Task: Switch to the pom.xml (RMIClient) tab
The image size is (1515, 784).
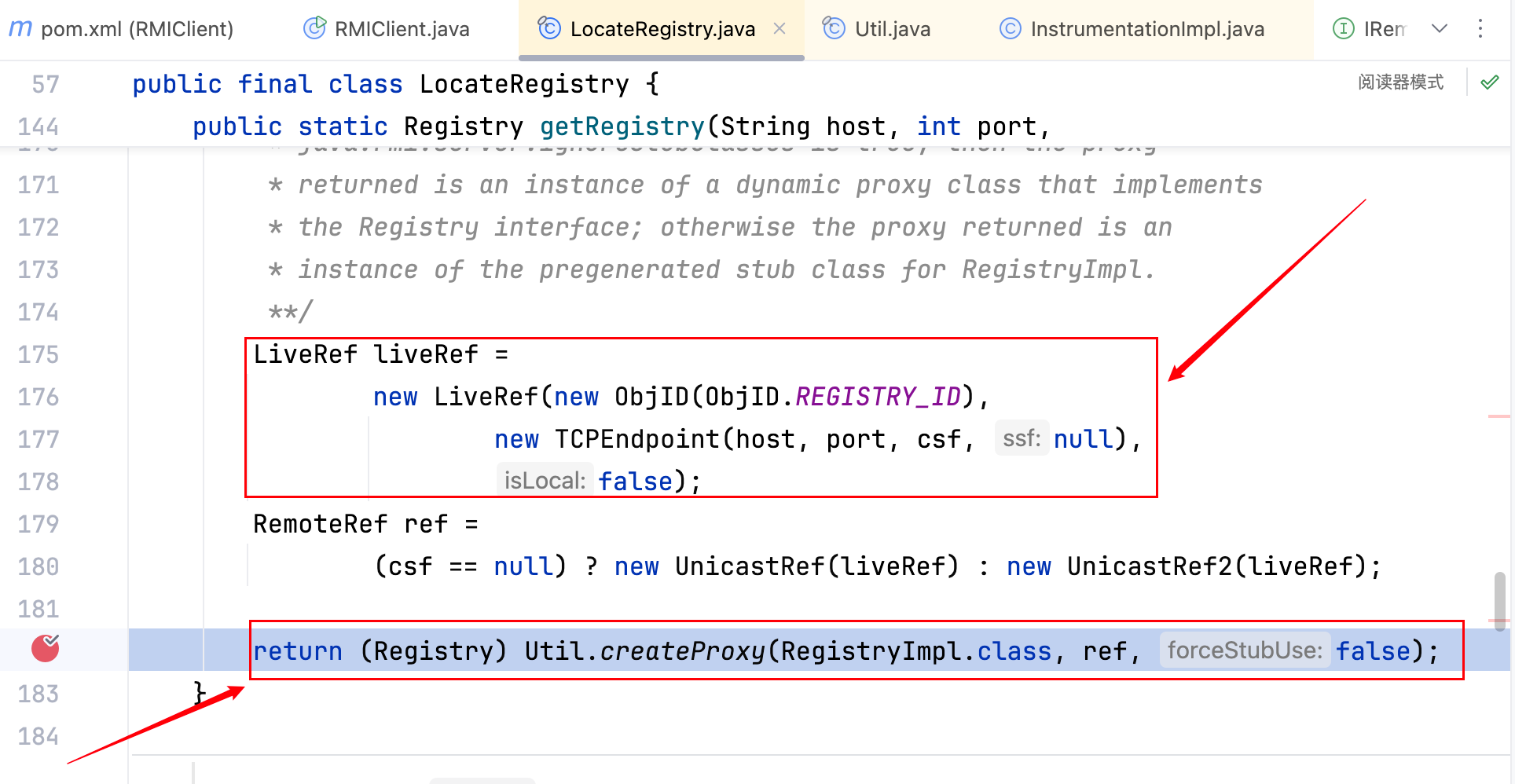Action: (137, 29)
